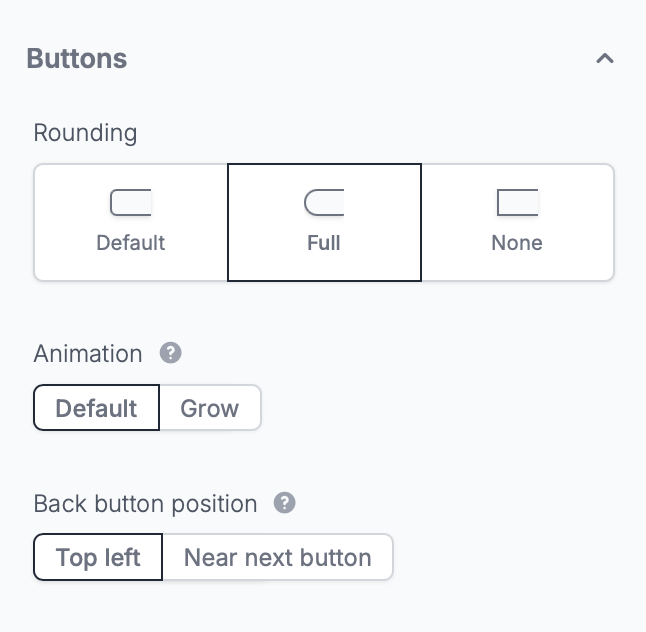The height and width of the screenshot is (632, 646).
Task: Choose the Full rounding label
Action: pos(324,243)
